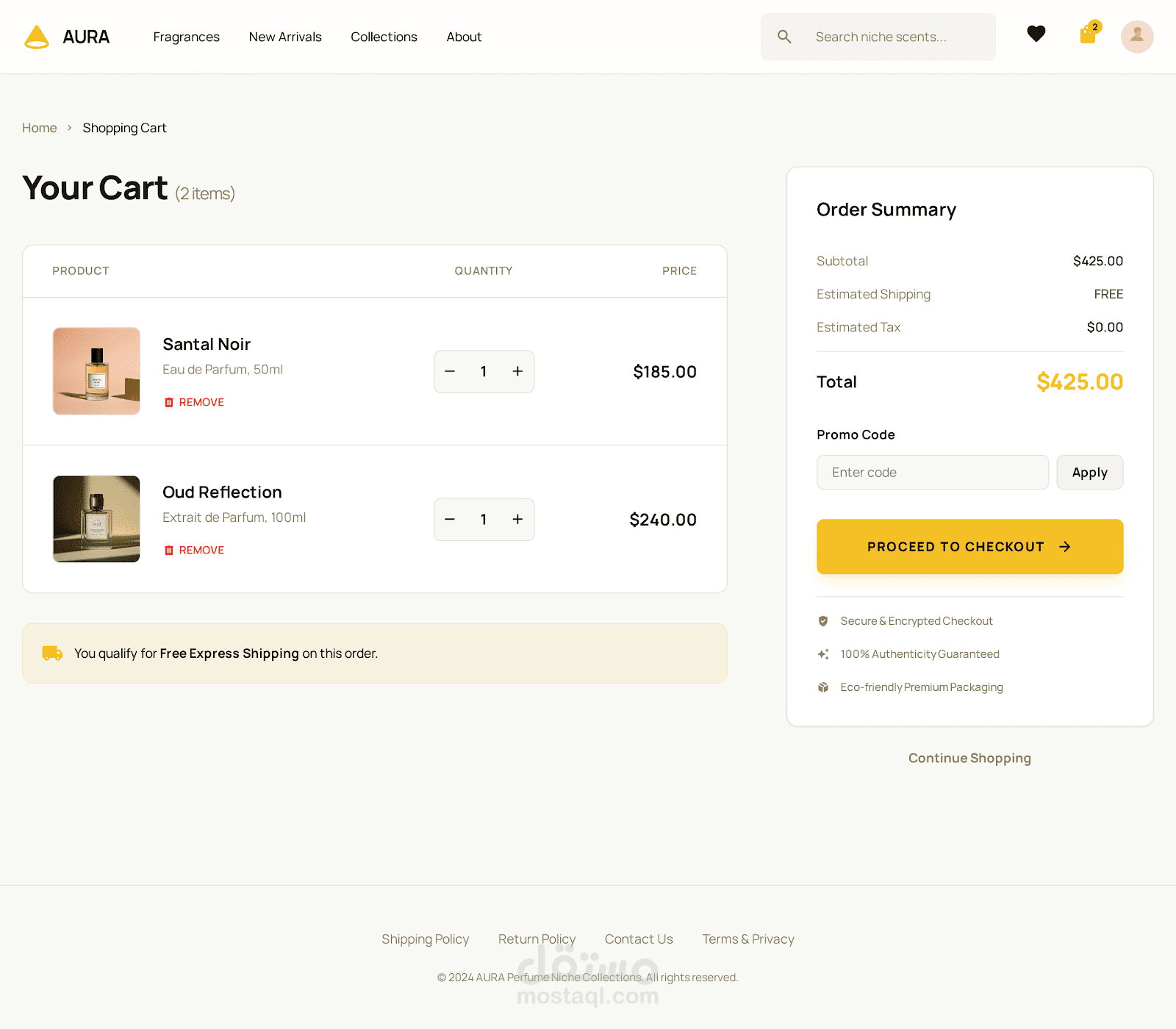Screen dimensions: 1176x1029
Task: Go to New Arrivals
Action: 285,37
